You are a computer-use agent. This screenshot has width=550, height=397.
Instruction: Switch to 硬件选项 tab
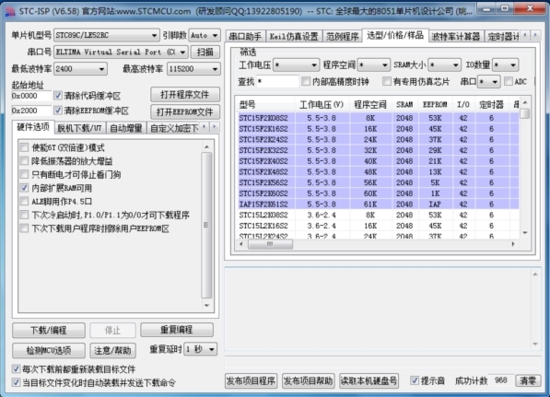[33, 127]
